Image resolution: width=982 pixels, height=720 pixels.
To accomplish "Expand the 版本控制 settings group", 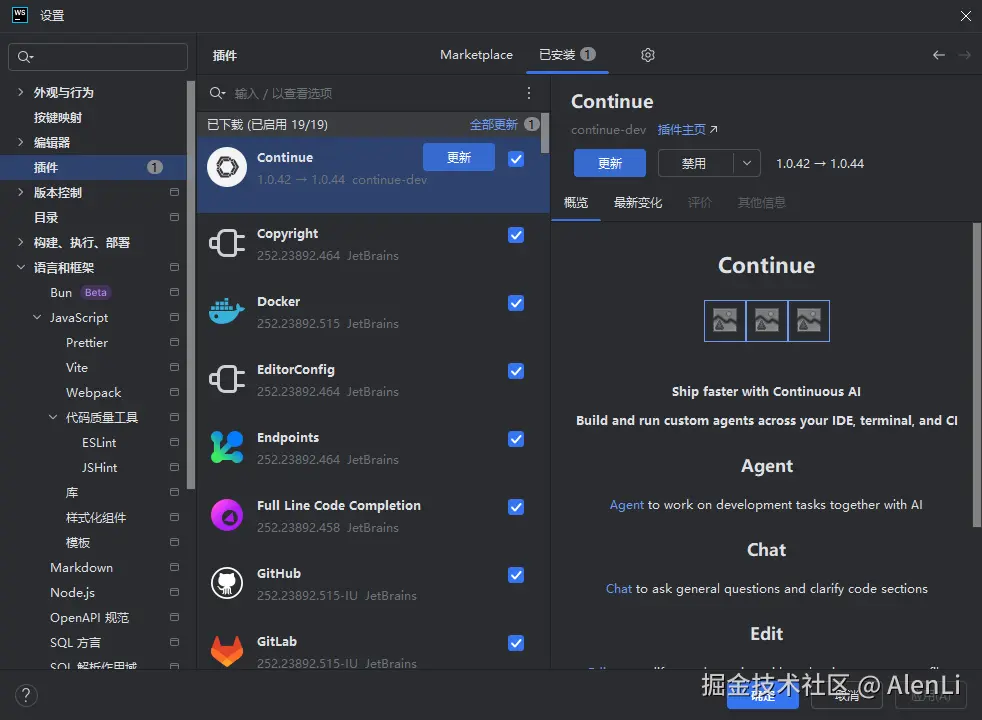I will (21, 192).
